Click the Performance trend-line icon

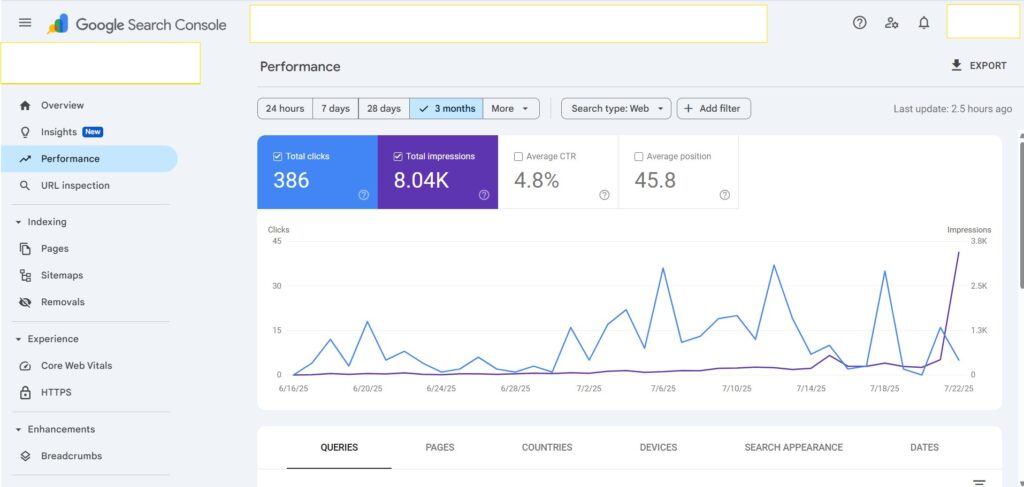pyautogui.click(x=25, y=159)
